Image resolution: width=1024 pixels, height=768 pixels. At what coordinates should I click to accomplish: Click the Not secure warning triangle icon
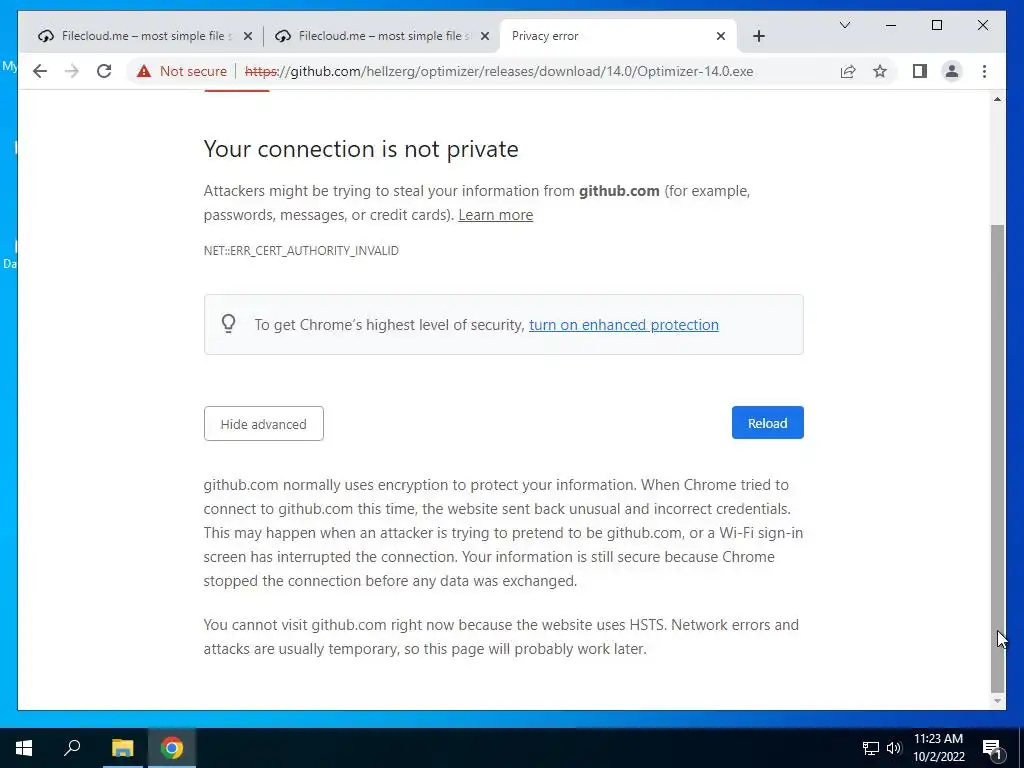click(x=144, y=71)
